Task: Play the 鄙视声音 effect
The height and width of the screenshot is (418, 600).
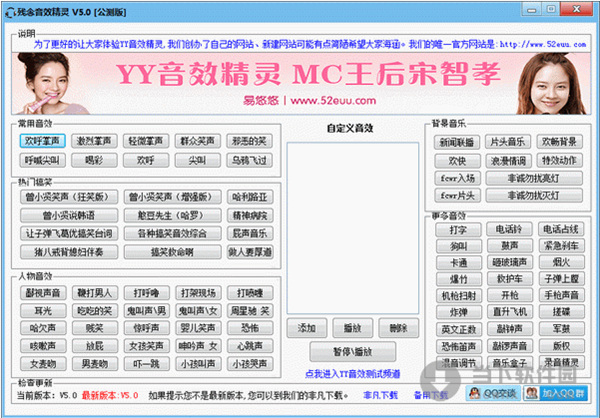Action: coord(43,293)
